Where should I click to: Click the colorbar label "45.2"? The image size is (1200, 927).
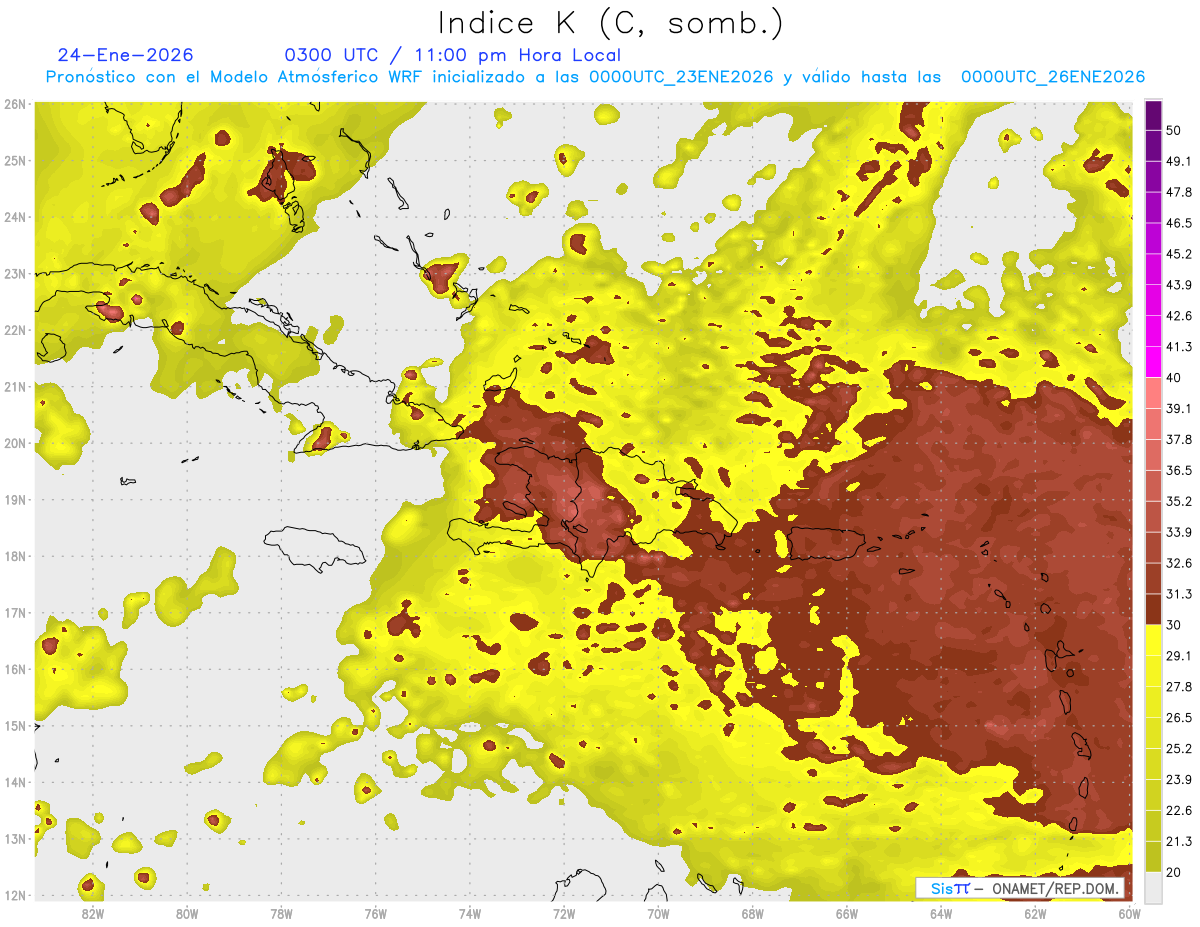[1179, 254]
